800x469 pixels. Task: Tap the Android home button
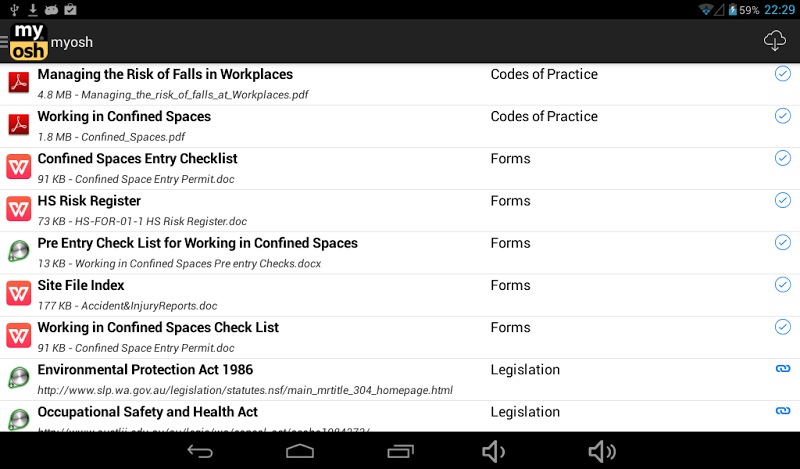point(300,451)
